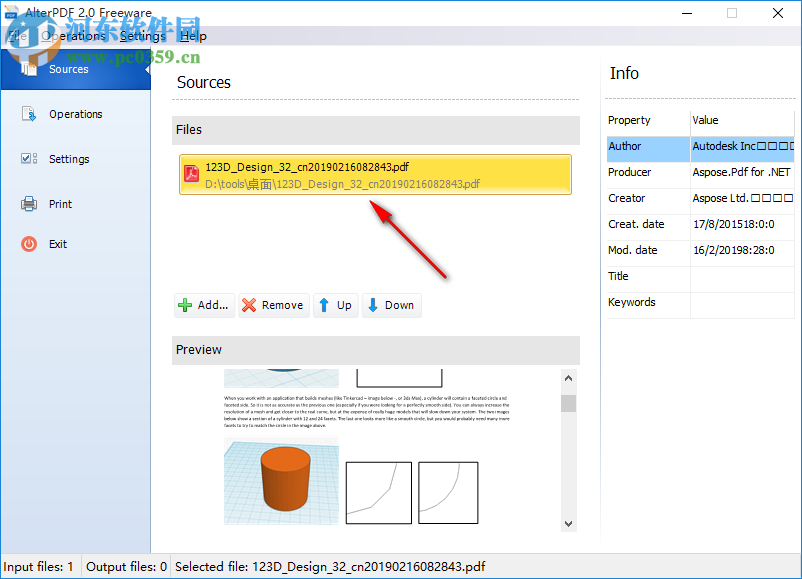Click the green plus icon on Add button
Viewport: 802px width, 579px height.
tap(187, 305)
